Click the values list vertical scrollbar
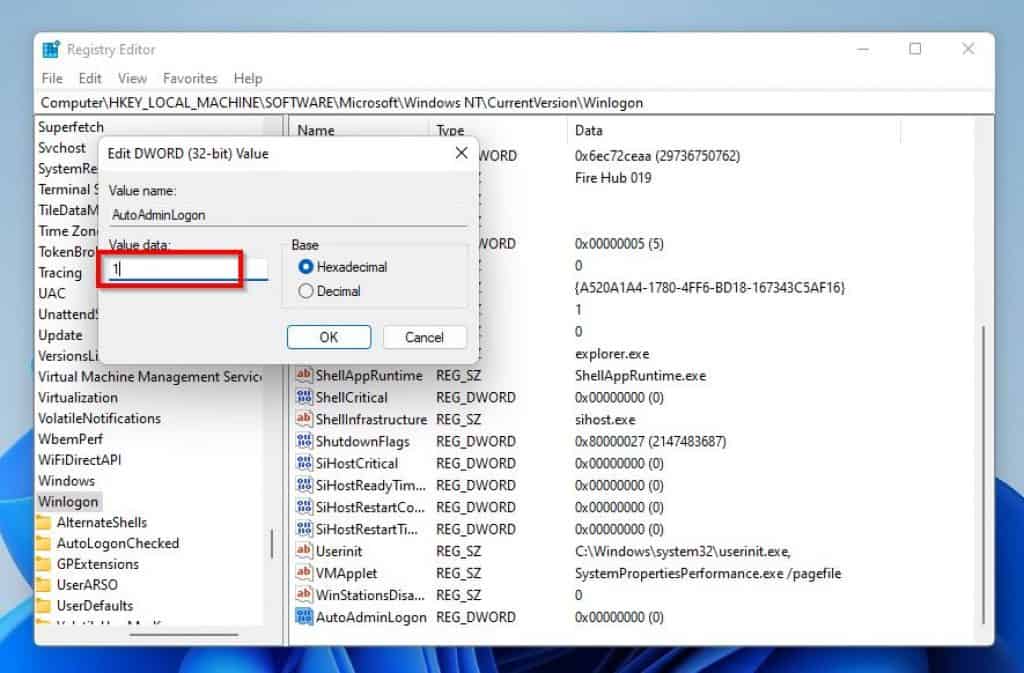 coord(984,475)
